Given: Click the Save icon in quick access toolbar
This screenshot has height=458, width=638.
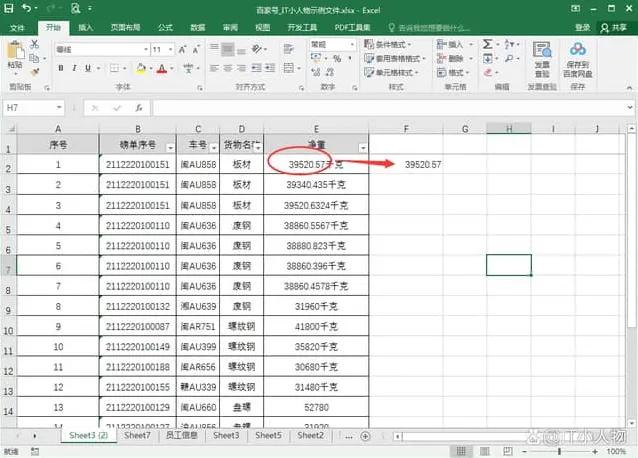Looking at the screenshot, I should [8, 8].
